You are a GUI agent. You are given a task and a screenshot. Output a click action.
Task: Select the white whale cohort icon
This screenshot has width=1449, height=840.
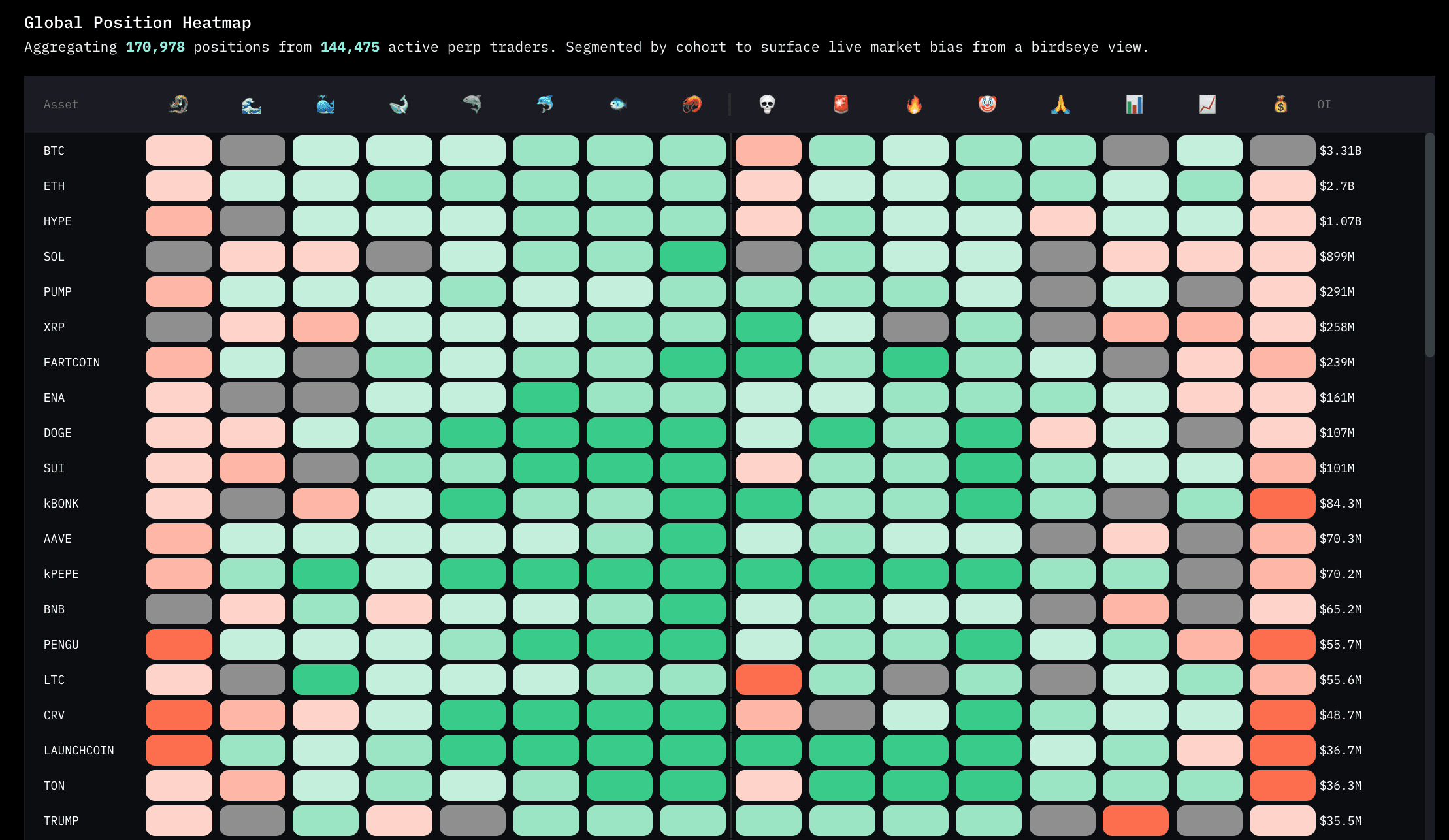click(x=399, y=105)
